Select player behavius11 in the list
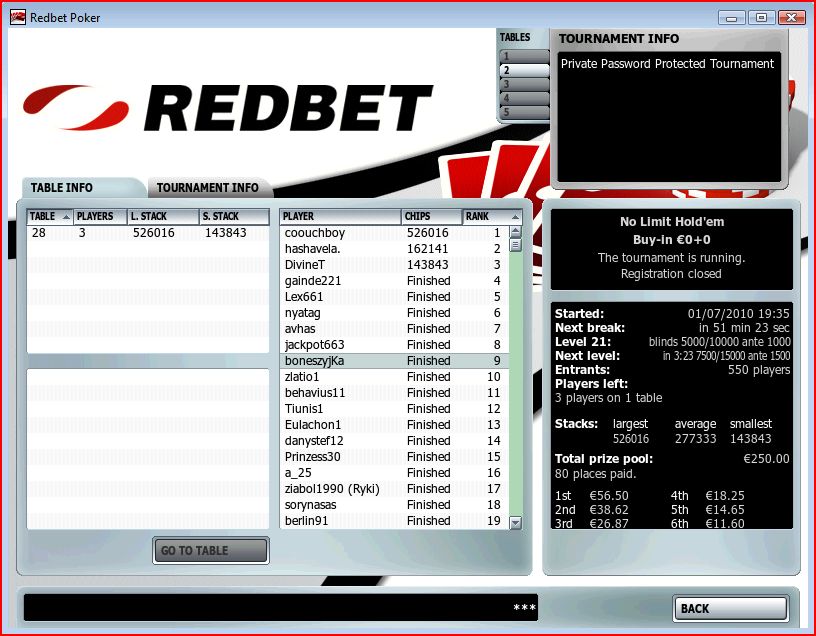Viewport: 816px width, 636px height. (x=394, y=393)
